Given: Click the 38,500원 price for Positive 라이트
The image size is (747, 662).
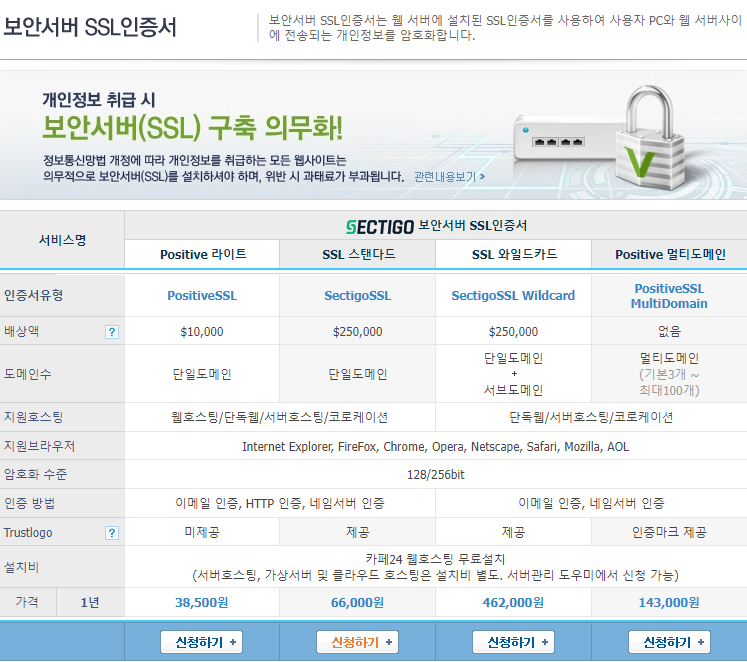Looking at the screenshot, I should click(203, 602).
